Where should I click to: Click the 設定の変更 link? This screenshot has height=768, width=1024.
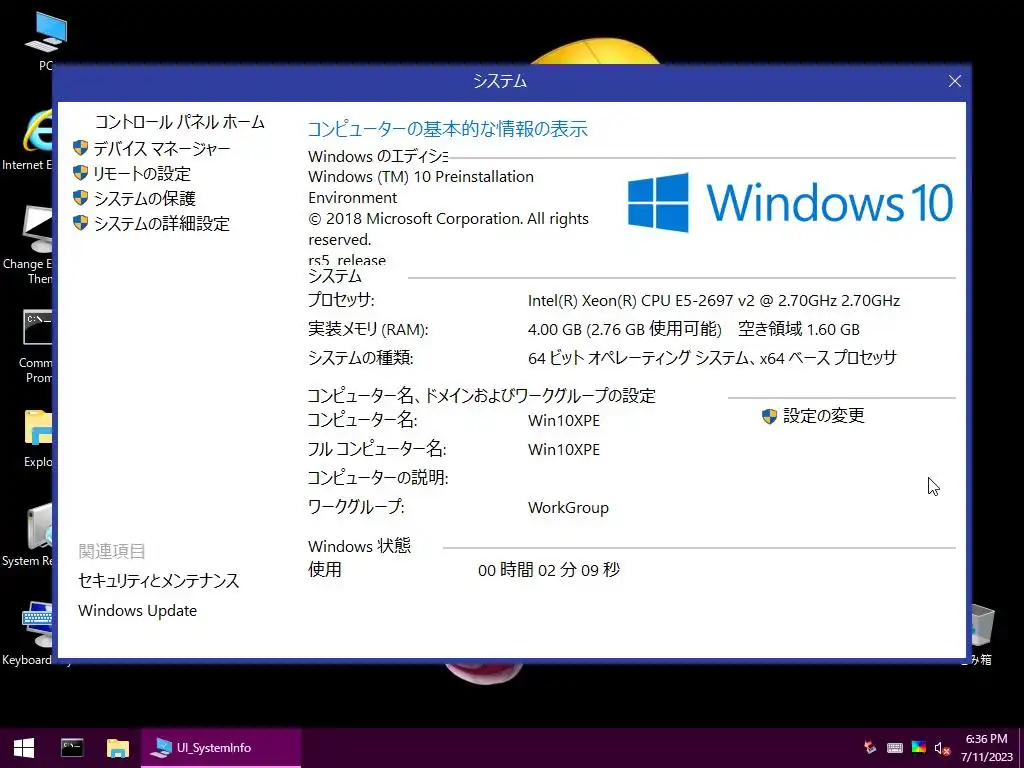tap(824, 416)
